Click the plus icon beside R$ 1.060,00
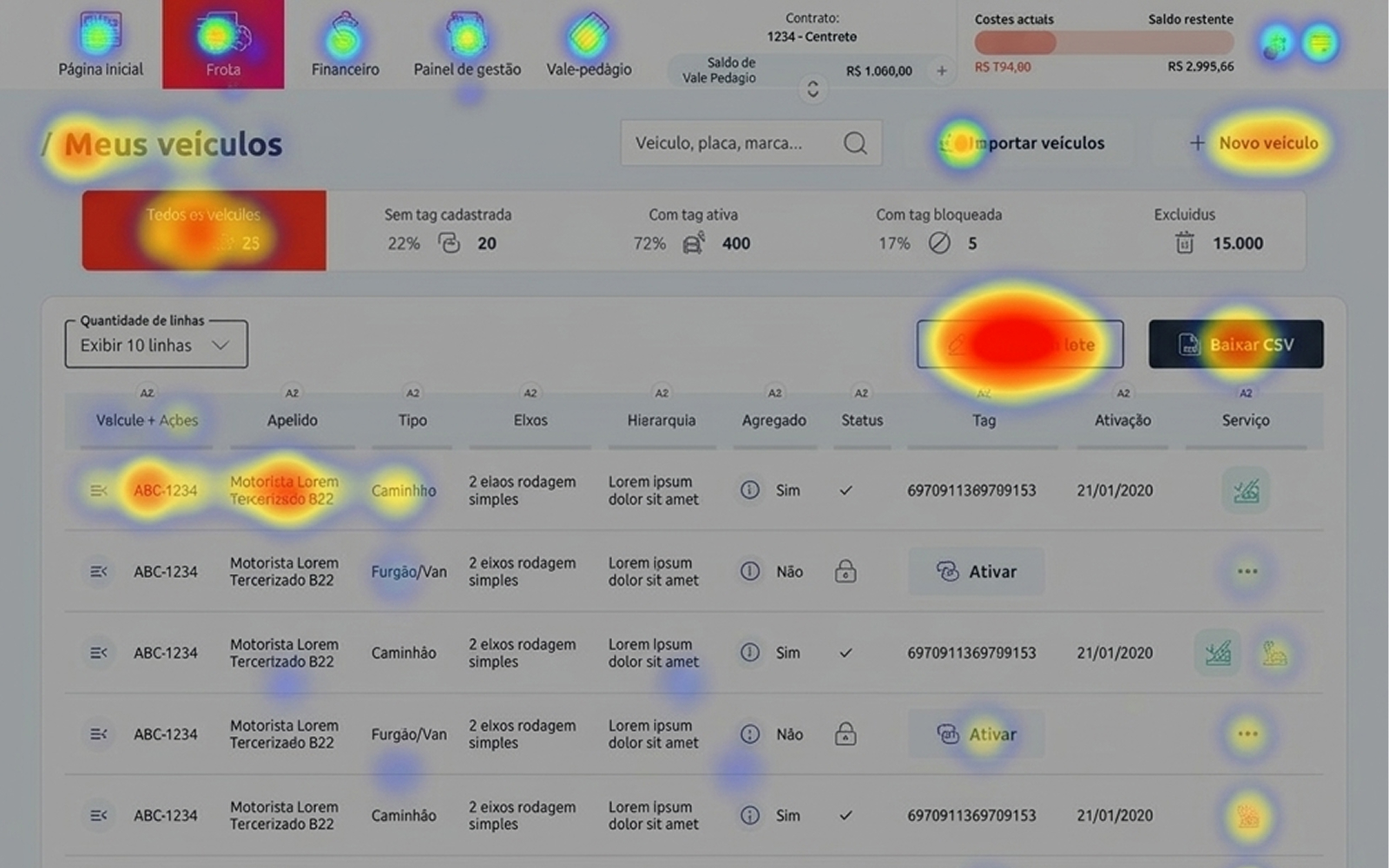1389x868 pixels. tap(941, 71)
